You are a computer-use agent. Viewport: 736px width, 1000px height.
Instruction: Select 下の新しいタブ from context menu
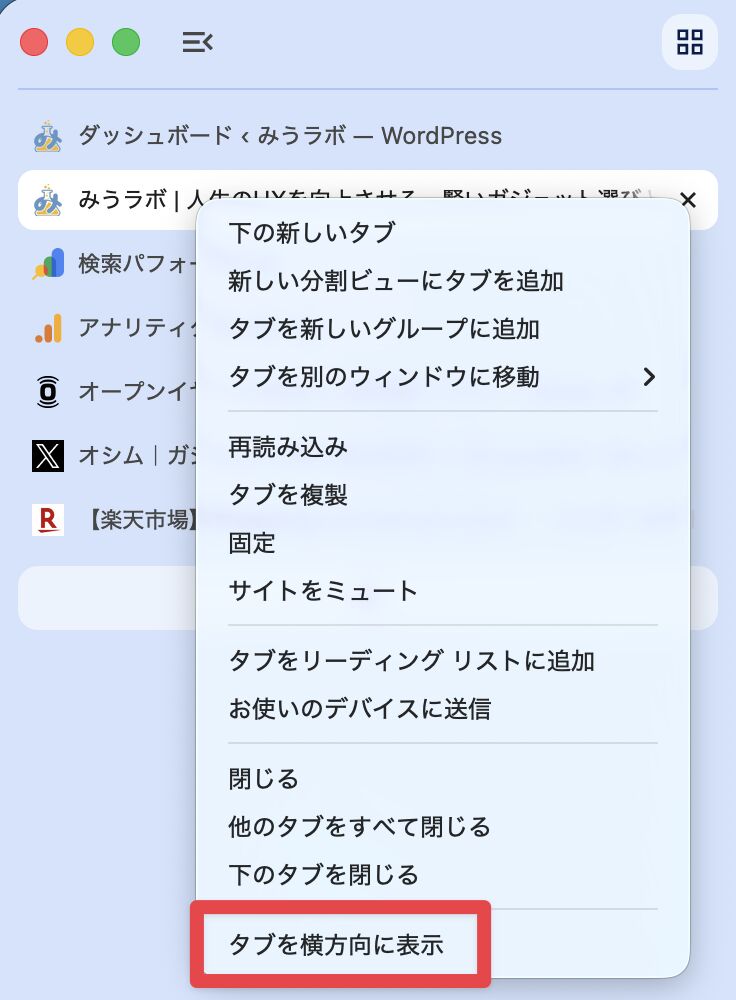[312, 233]
